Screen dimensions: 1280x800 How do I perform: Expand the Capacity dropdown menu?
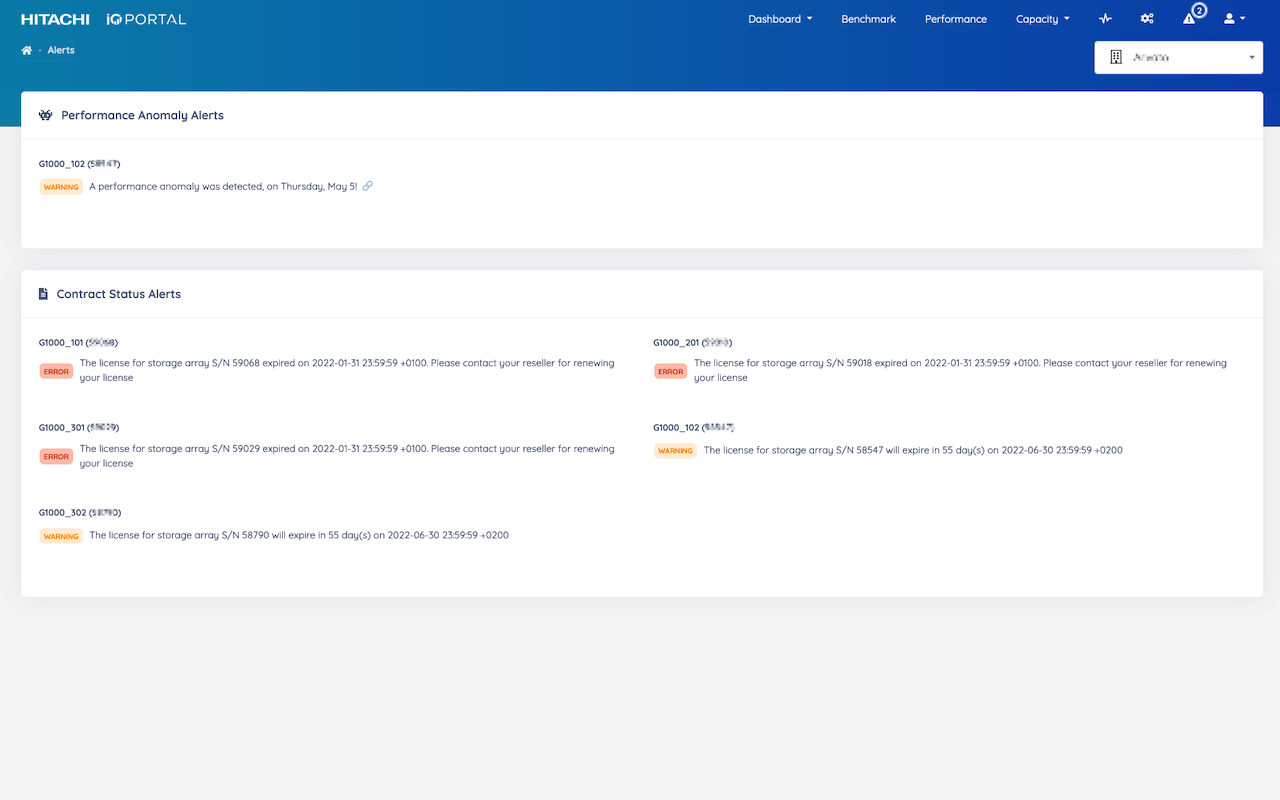tap(1042, 19)
